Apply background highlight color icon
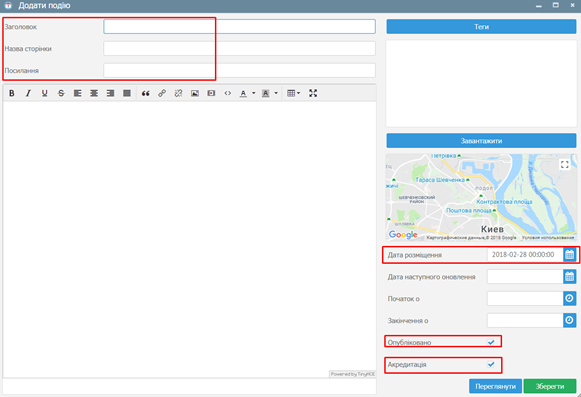This screenshot has width=581, height=397. (x=266, y=93)
